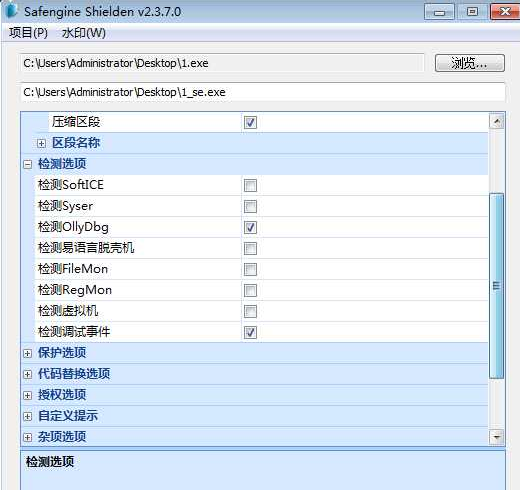Click the scrollbar down arrow
This screenshot has height=490, width=520.
point(496,437)
